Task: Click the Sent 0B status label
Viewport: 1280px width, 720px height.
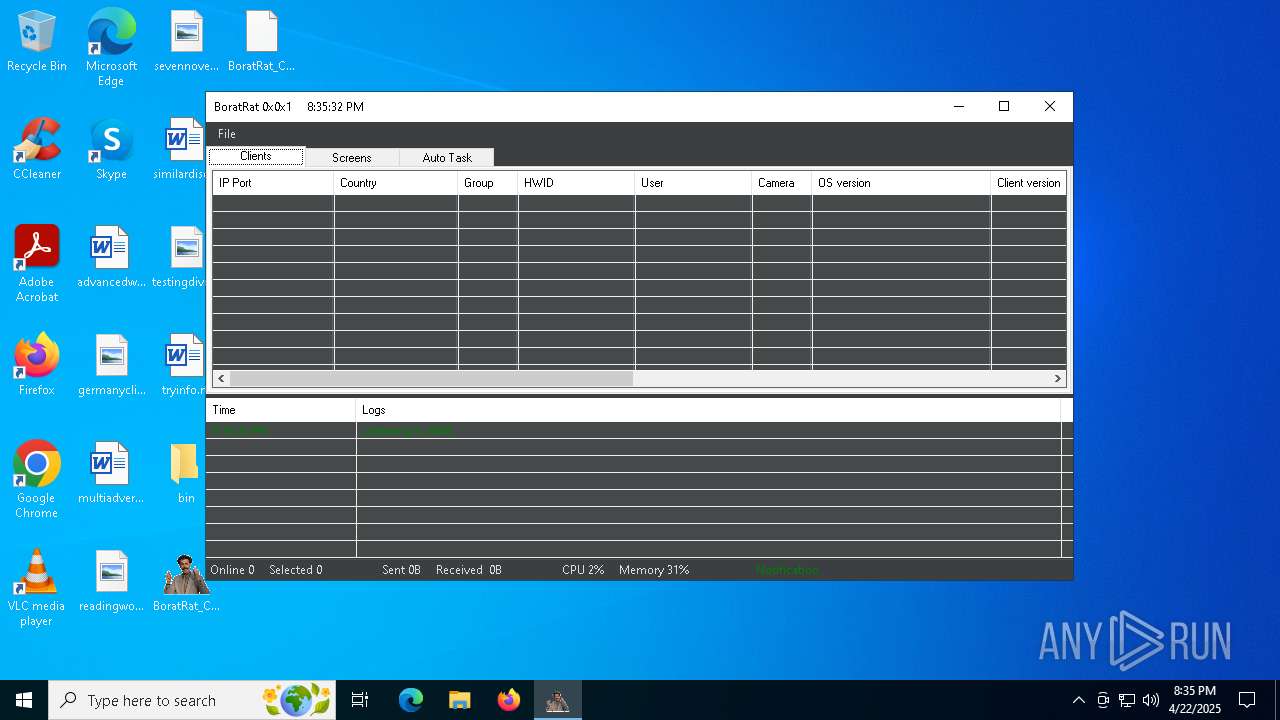Action: click(401, 570)
